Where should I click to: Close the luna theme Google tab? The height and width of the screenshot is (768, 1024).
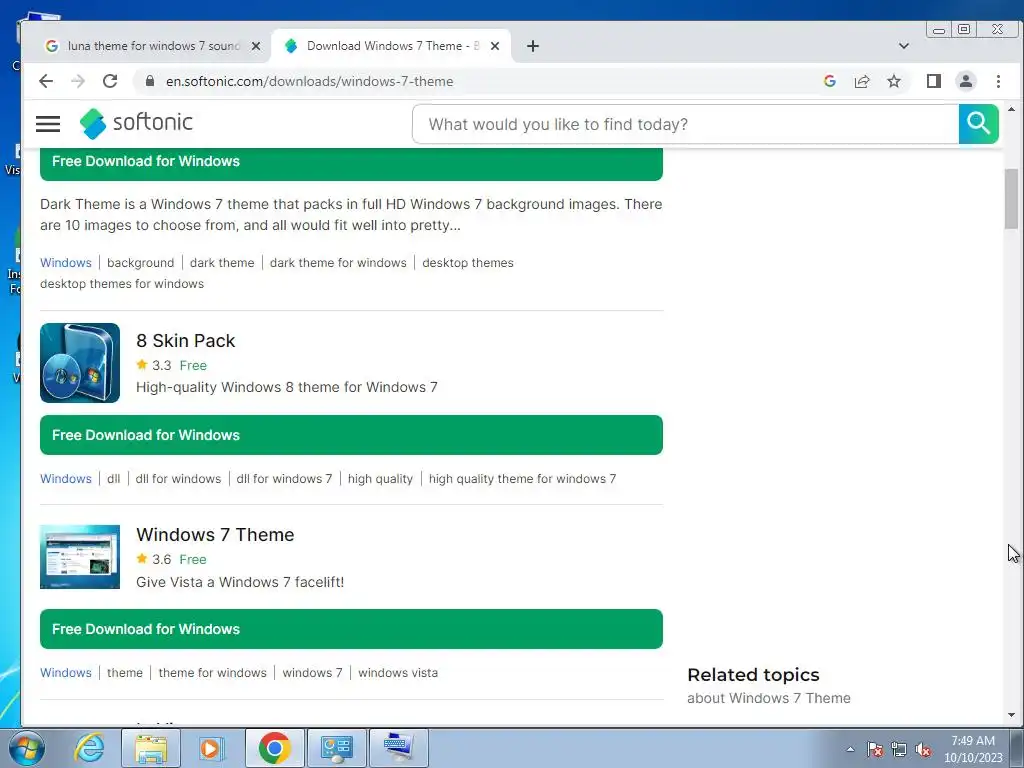(256, 46)
